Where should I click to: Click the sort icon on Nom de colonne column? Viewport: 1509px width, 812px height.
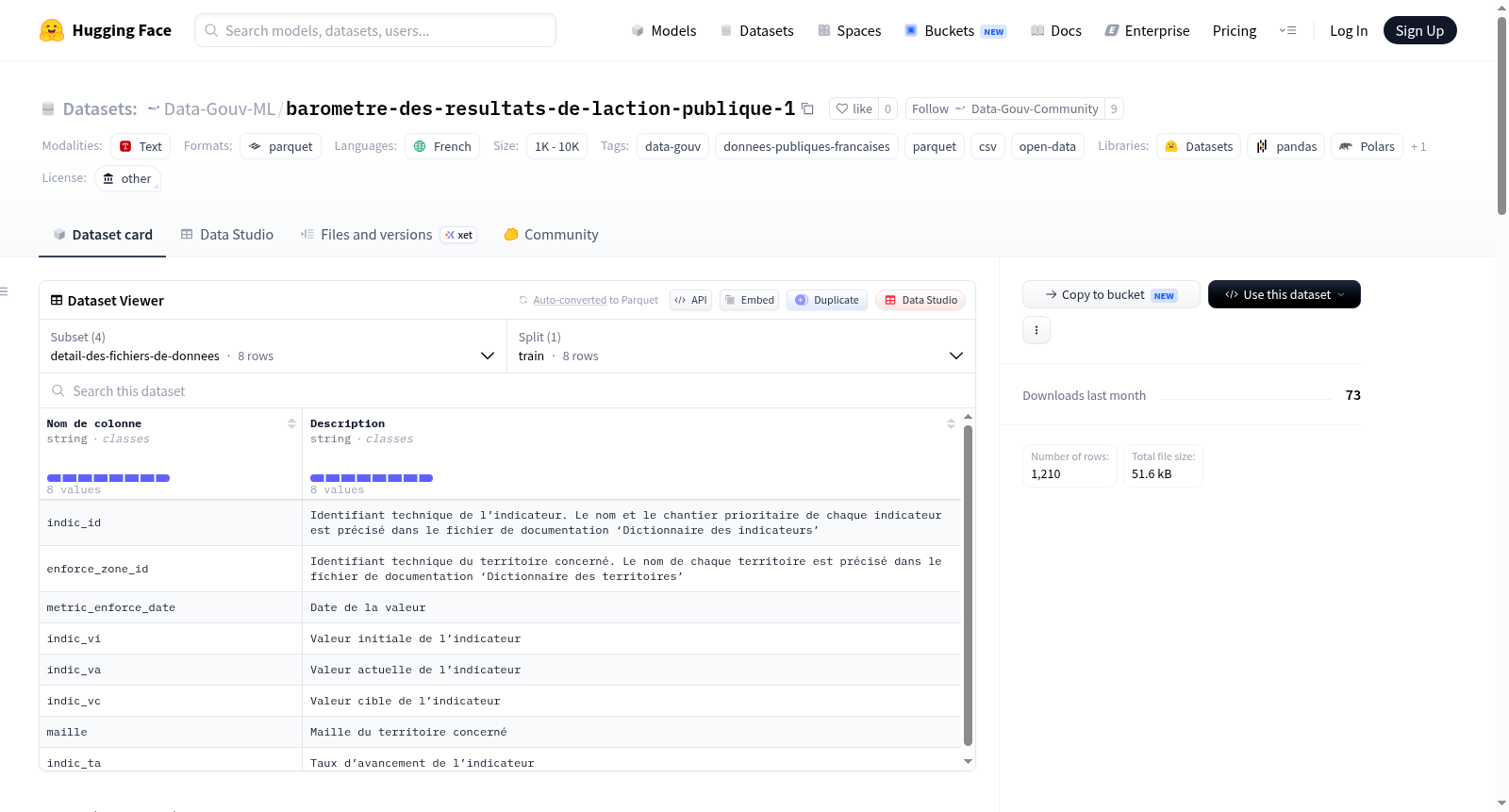pos(291,423)
